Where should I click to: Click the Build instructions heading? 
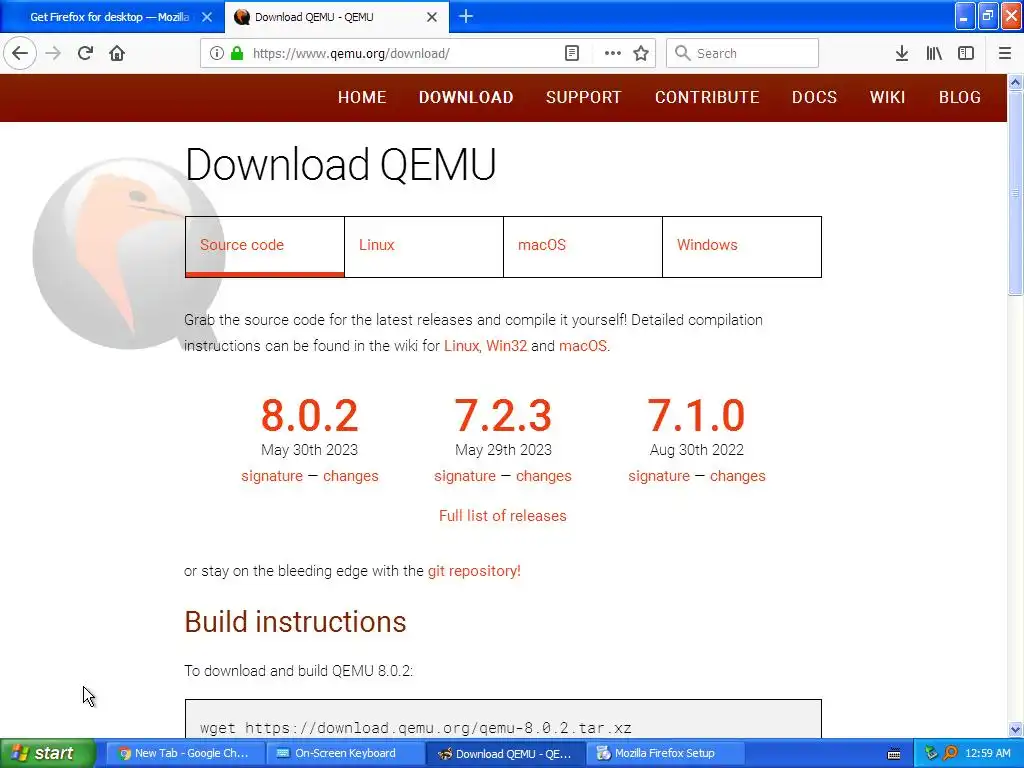295,622
